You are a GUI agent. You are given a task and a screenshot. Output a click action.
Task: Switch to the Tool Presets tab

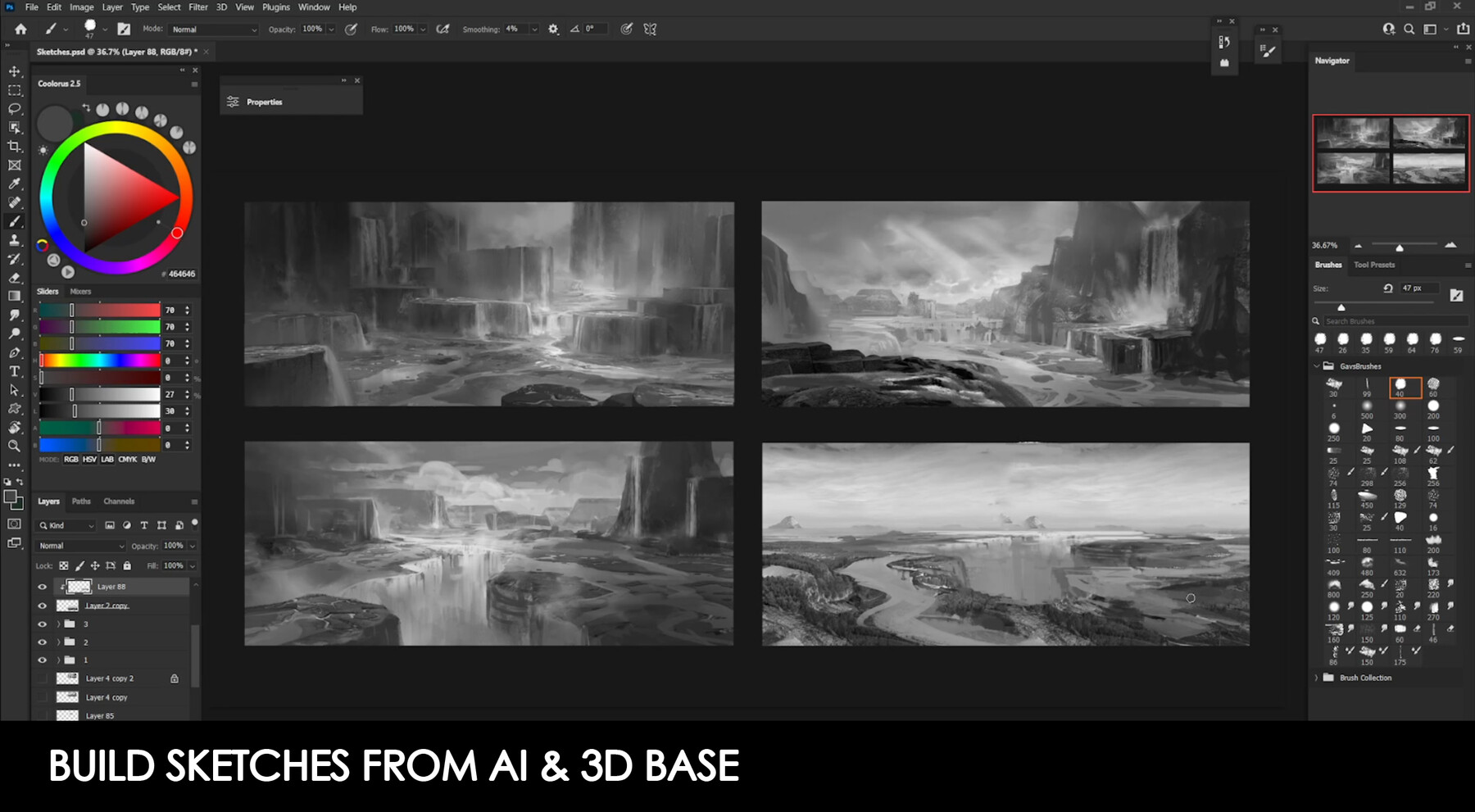(1374, 265)
